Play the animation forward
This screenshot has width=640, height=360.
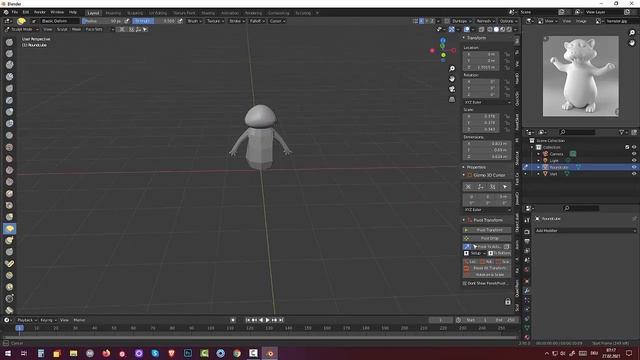click(x=268, y=320)
